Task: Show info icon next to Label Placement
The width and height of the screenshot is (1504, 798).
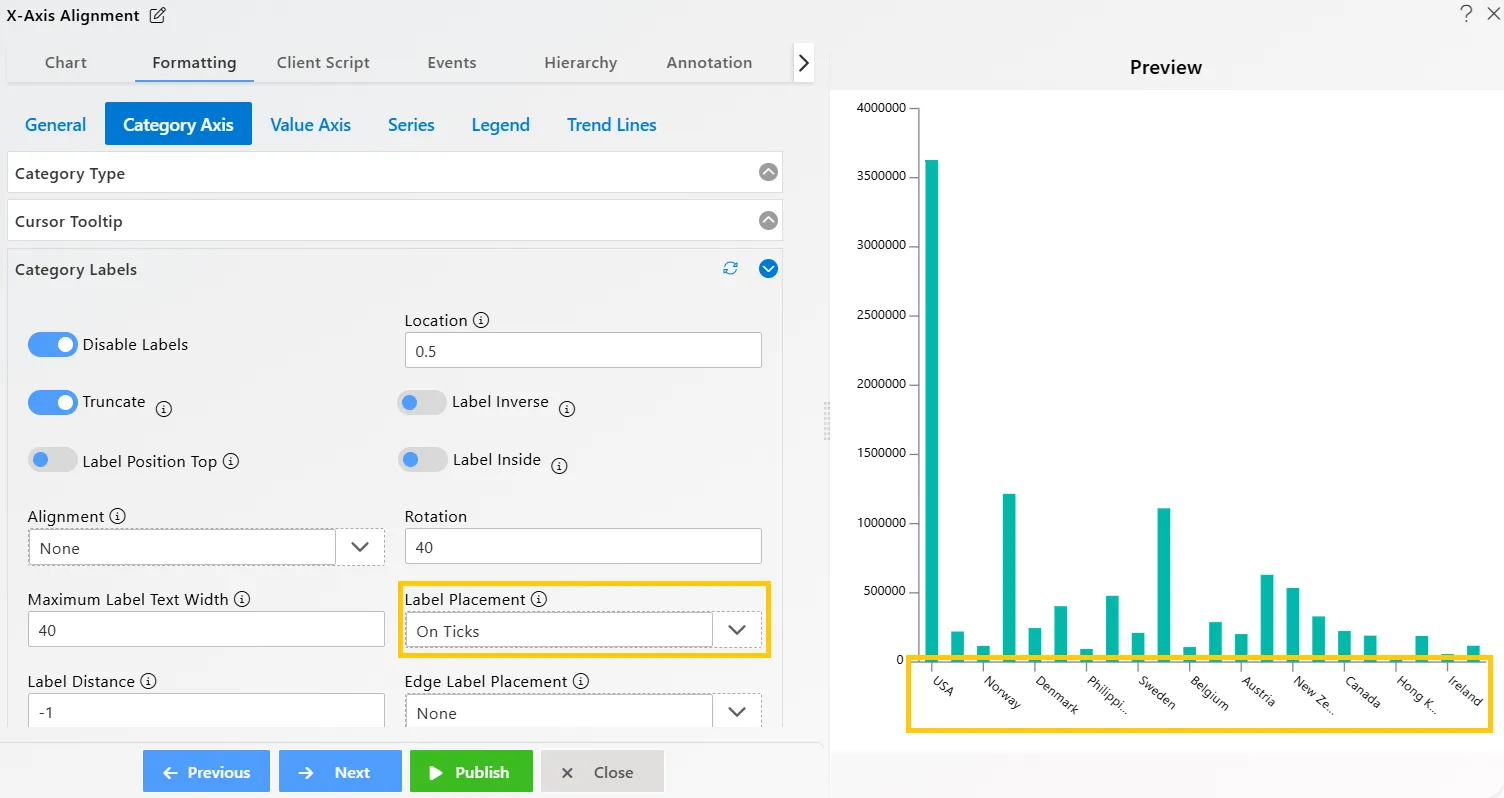Action: pos(539,600)
